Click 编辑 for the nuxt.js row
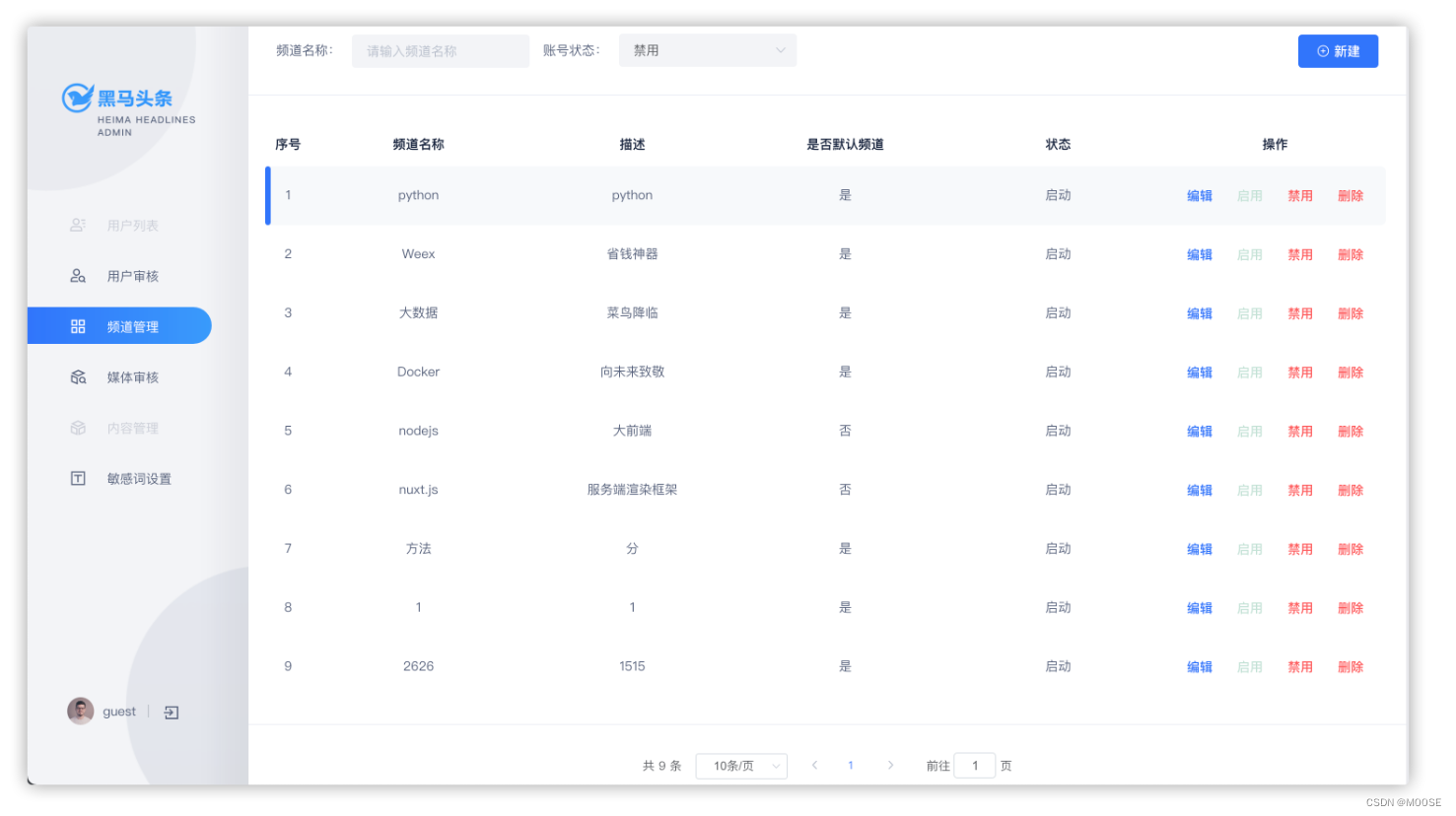 click(x=1200, y=491)
